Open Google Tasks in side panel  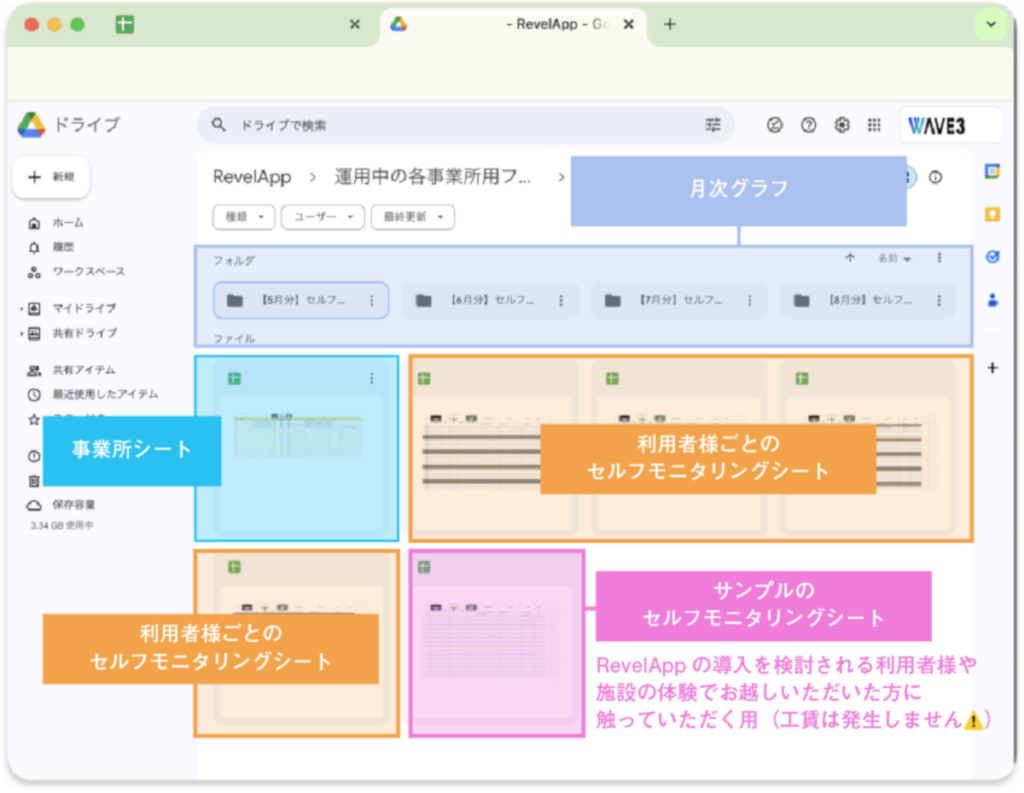(992, 256)
